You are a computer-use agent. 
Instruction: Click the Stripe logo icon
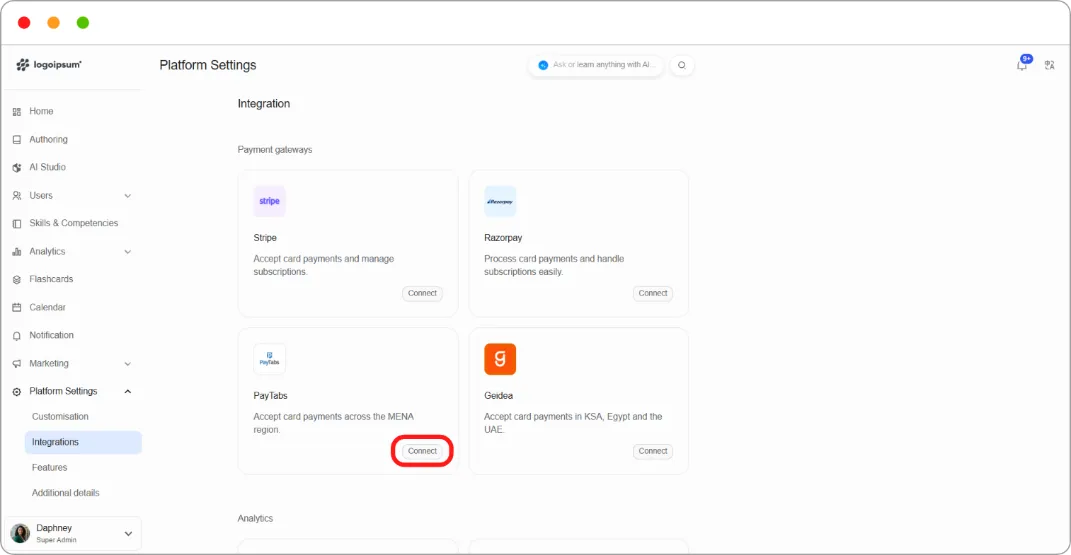(x=269, y=201)
